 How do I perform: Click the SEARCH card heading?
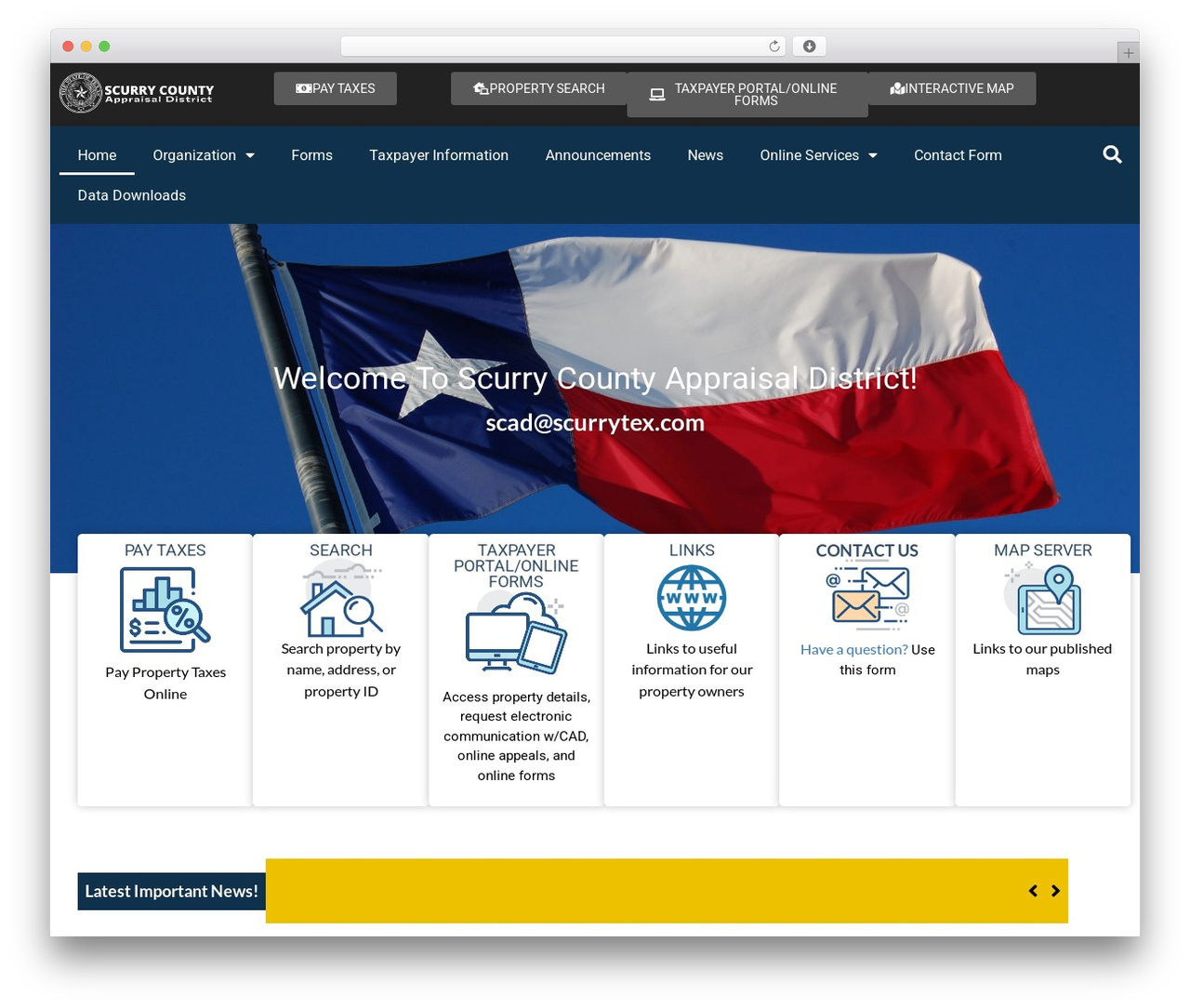coord(341,550)
